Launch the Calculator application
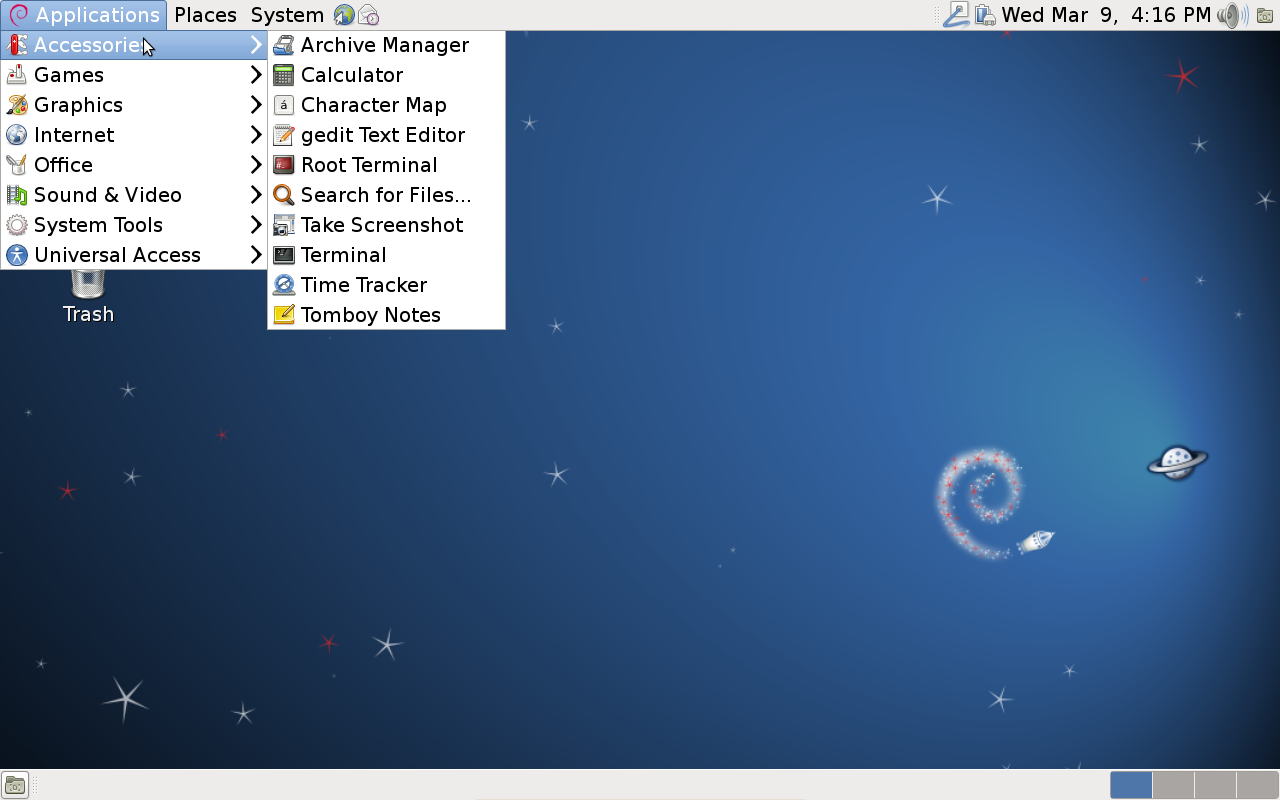 [386, 75]
